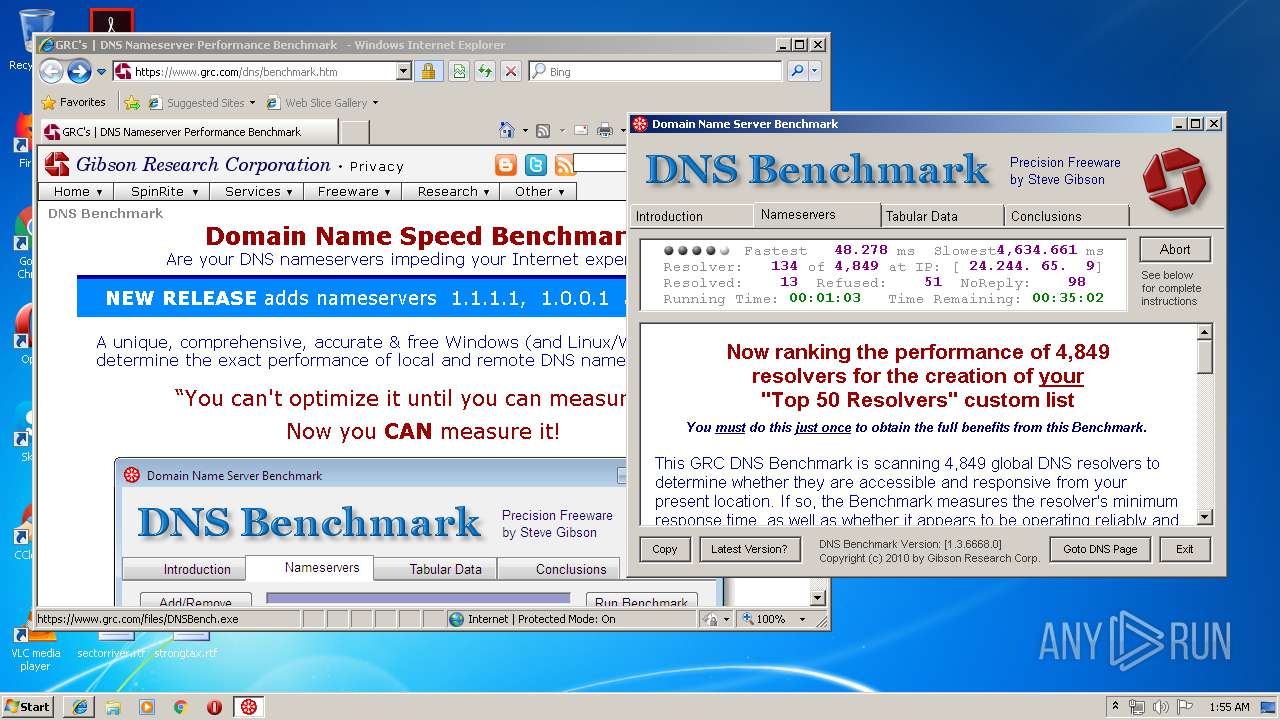
Task: Open search provider dropdown arrow
Action: 814,71
